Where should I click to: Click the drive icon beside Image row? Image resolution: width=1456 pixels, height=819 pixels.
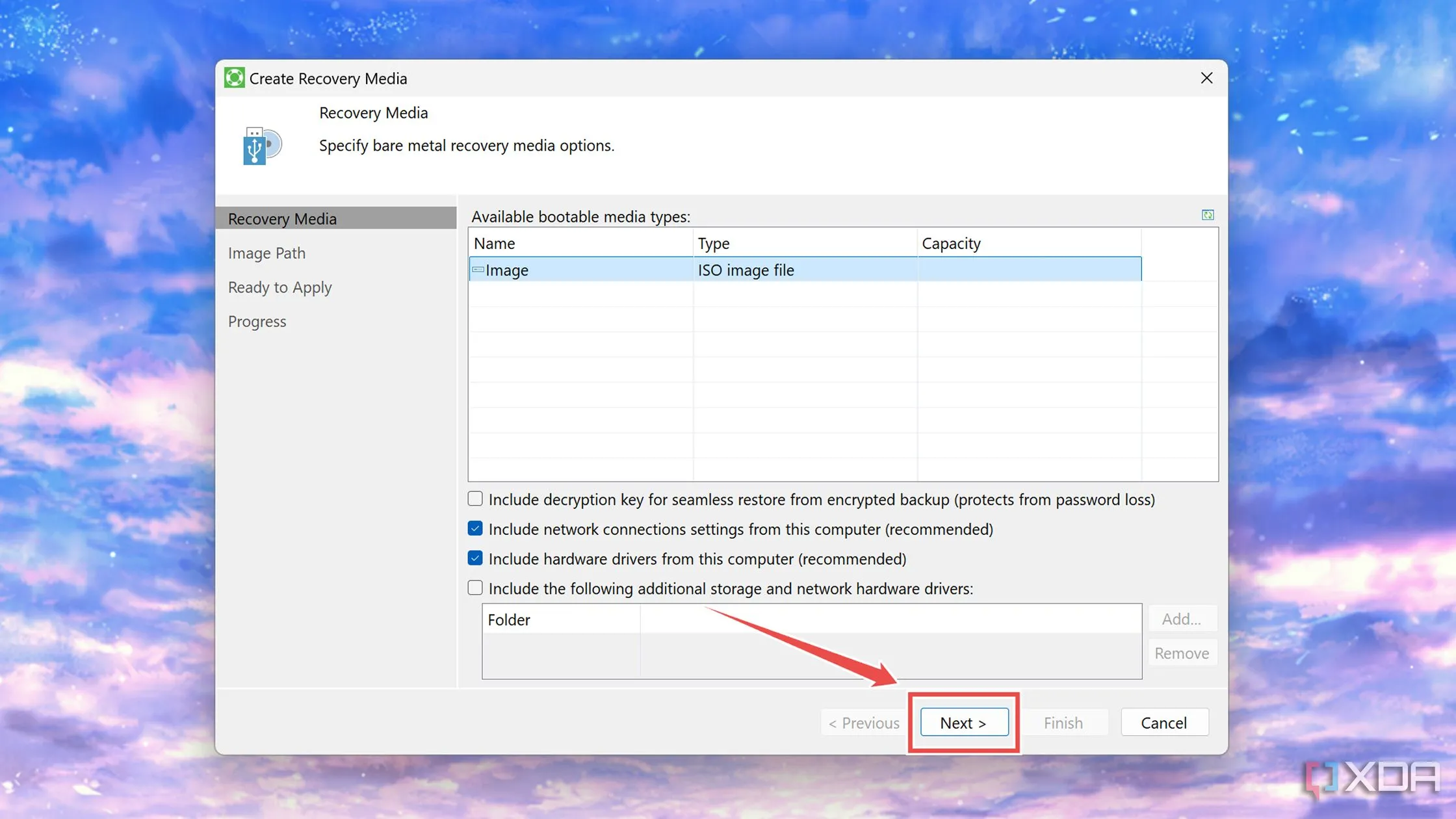coord(478,270)
